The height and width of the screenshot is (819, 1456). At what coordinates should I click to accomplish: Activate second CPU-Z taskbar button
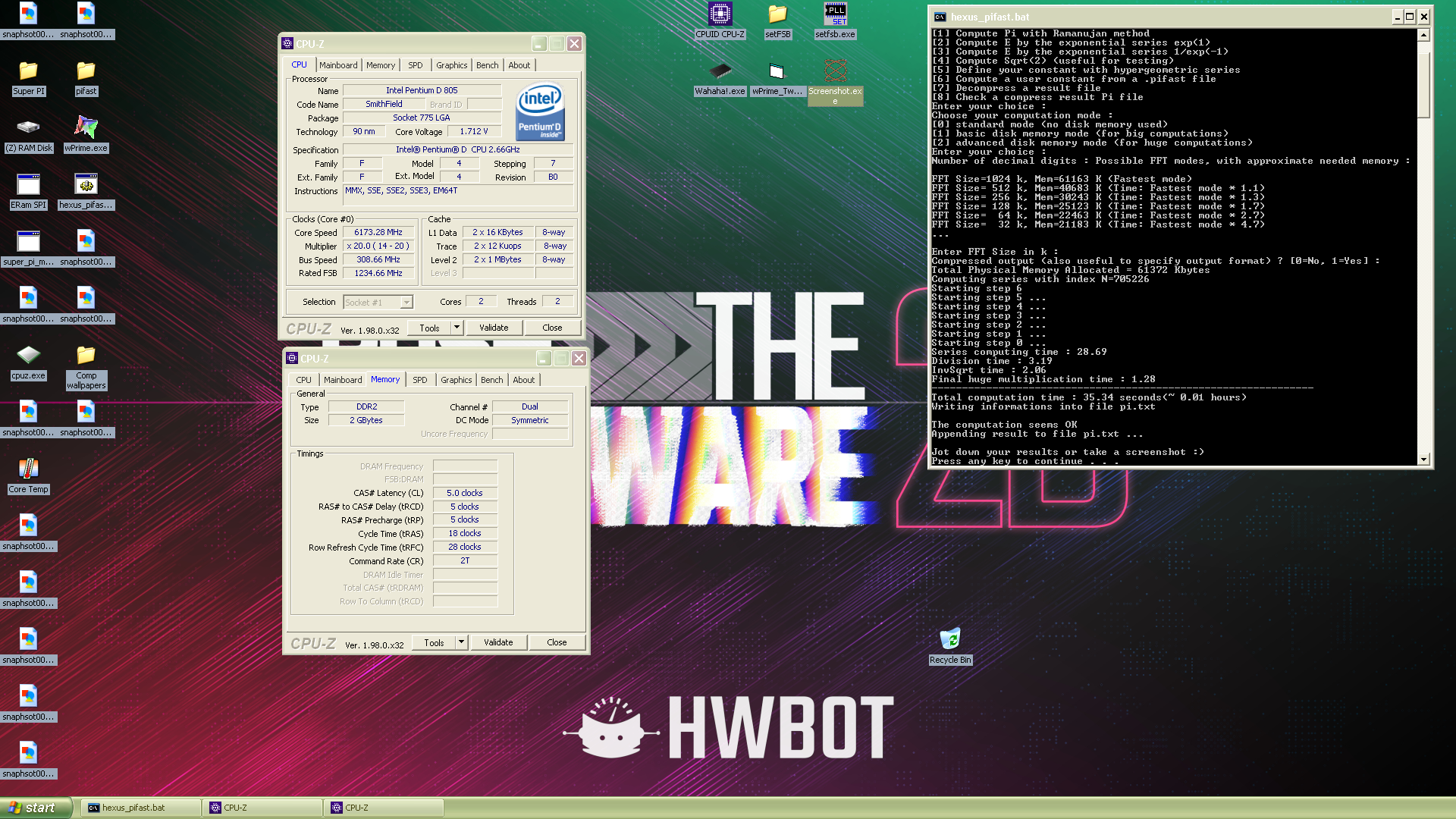coord(384,808)
